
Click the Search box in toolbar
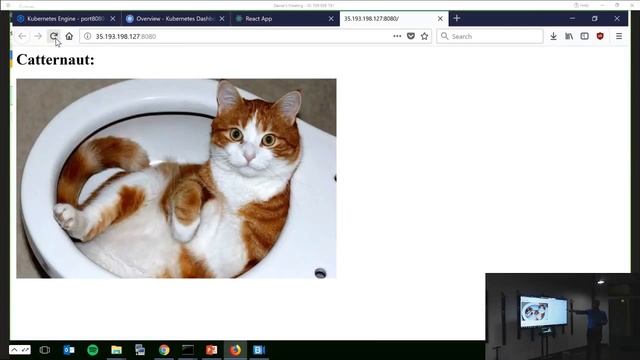point(490,36)
